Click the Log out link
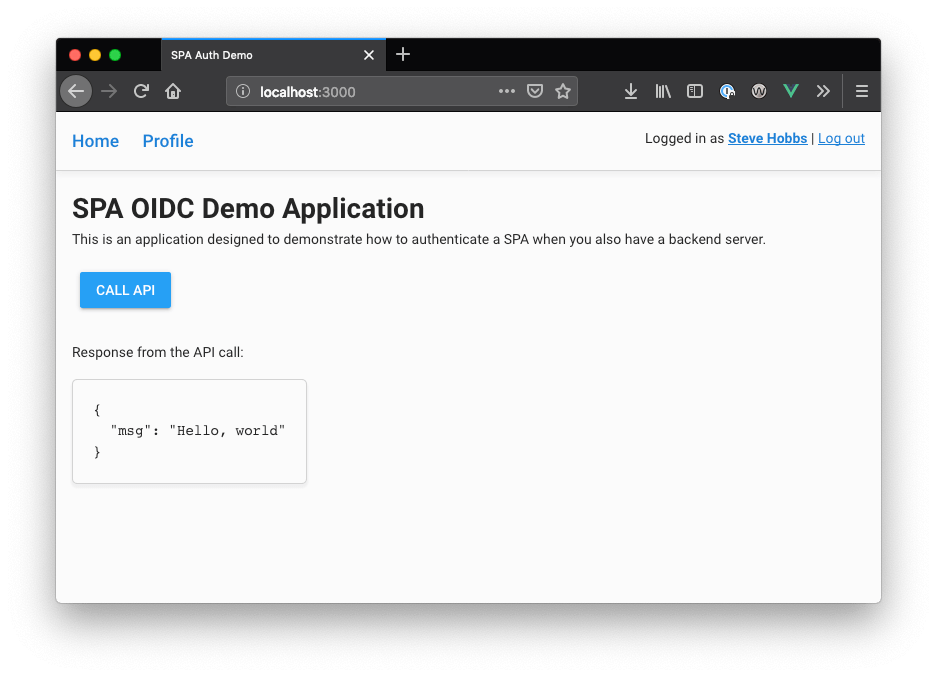This screenshot has width=937, height=677. (x=841, y=138)
